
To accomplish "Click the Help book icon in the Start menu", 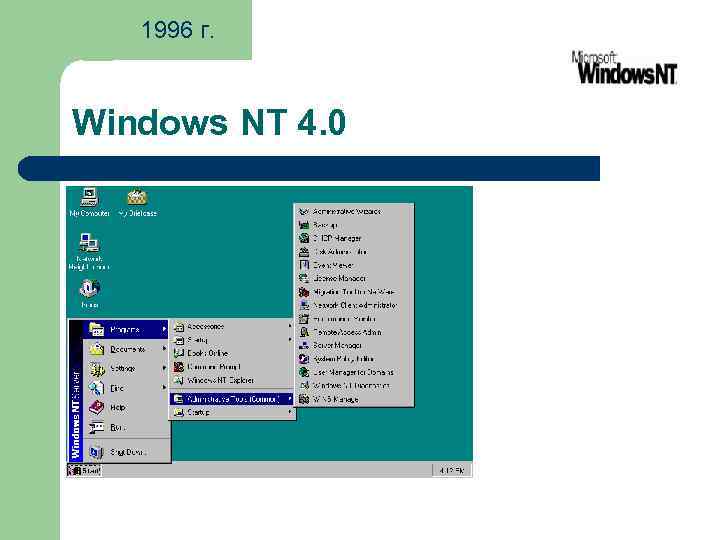I will pyautogui.click(x=96, y=407).
